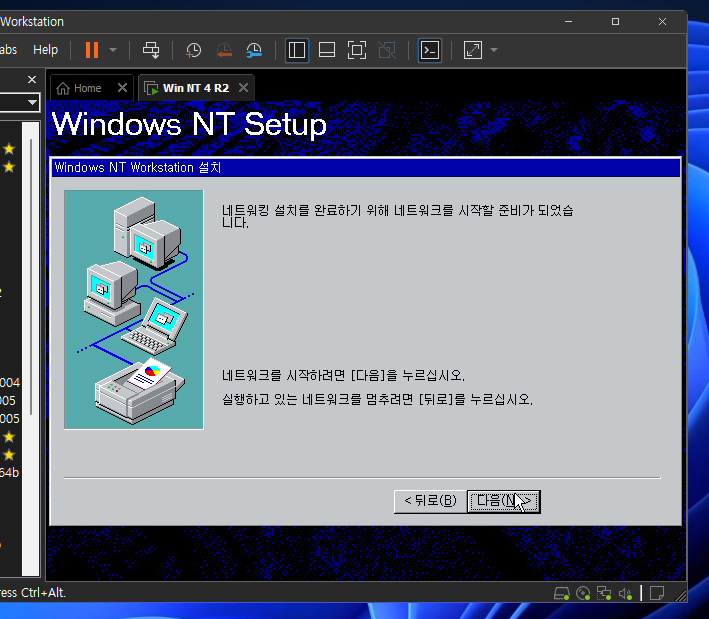Toggle the thumbnail bar view

[326, 50]
